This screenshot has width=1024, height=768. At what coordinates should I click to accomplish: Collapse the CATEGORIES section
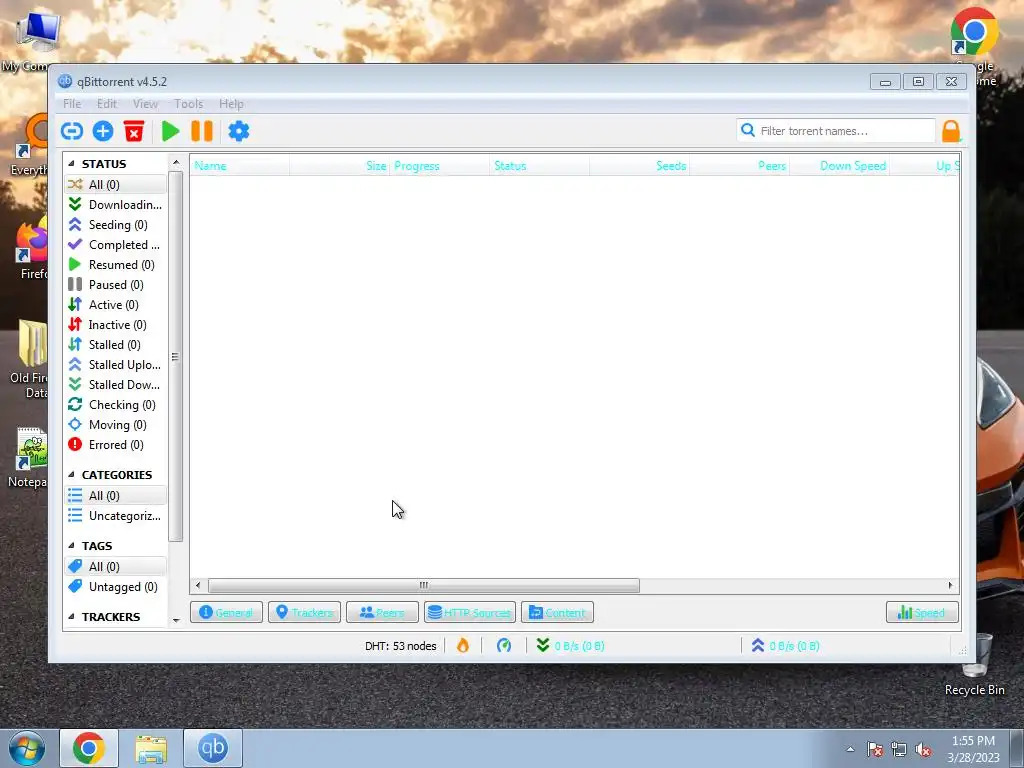coord(71,475)
